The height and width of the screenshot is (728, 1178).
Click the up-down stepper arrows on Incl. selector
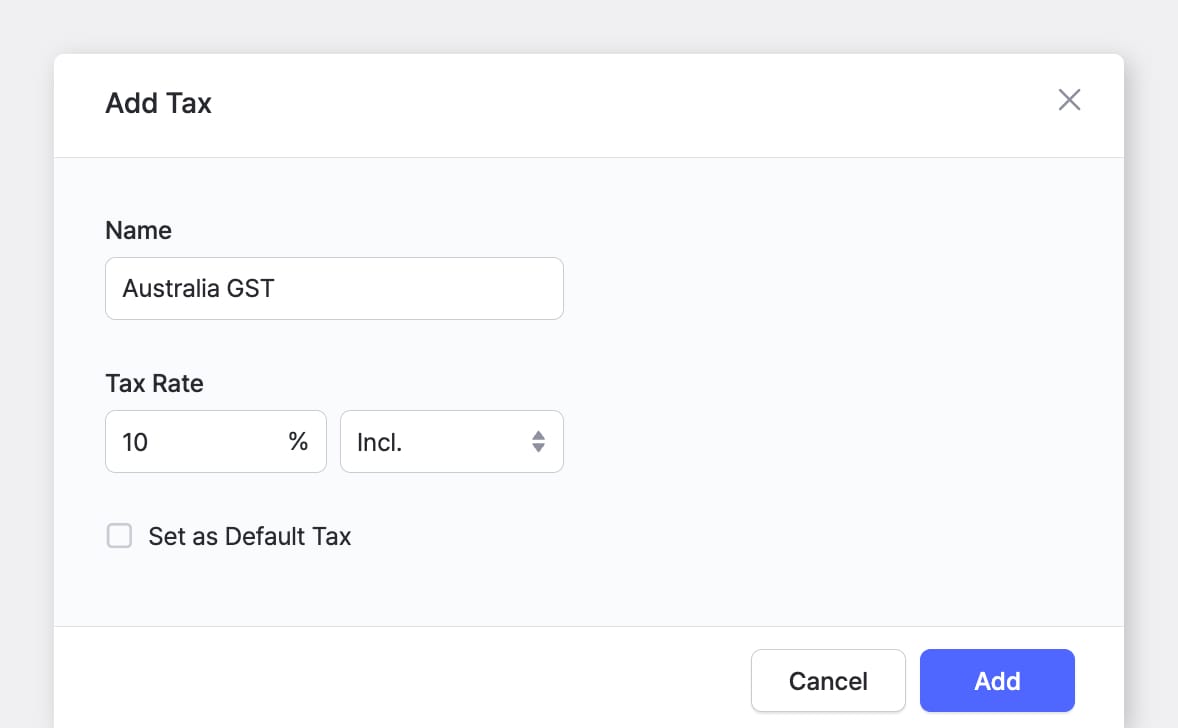click(x=538, y=441)
